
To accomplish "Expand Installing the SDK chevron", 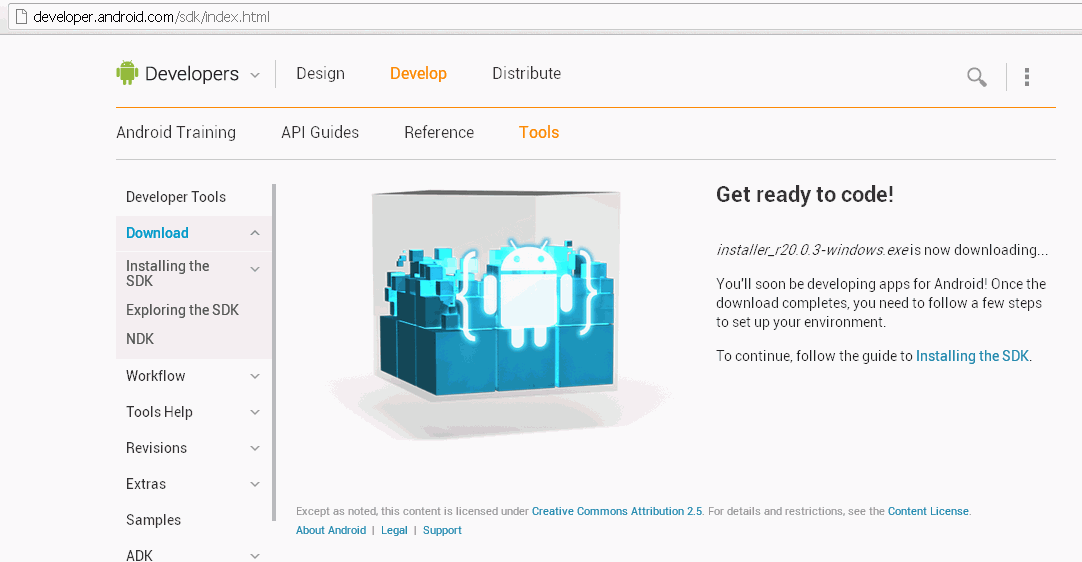I will pos(255,269).
